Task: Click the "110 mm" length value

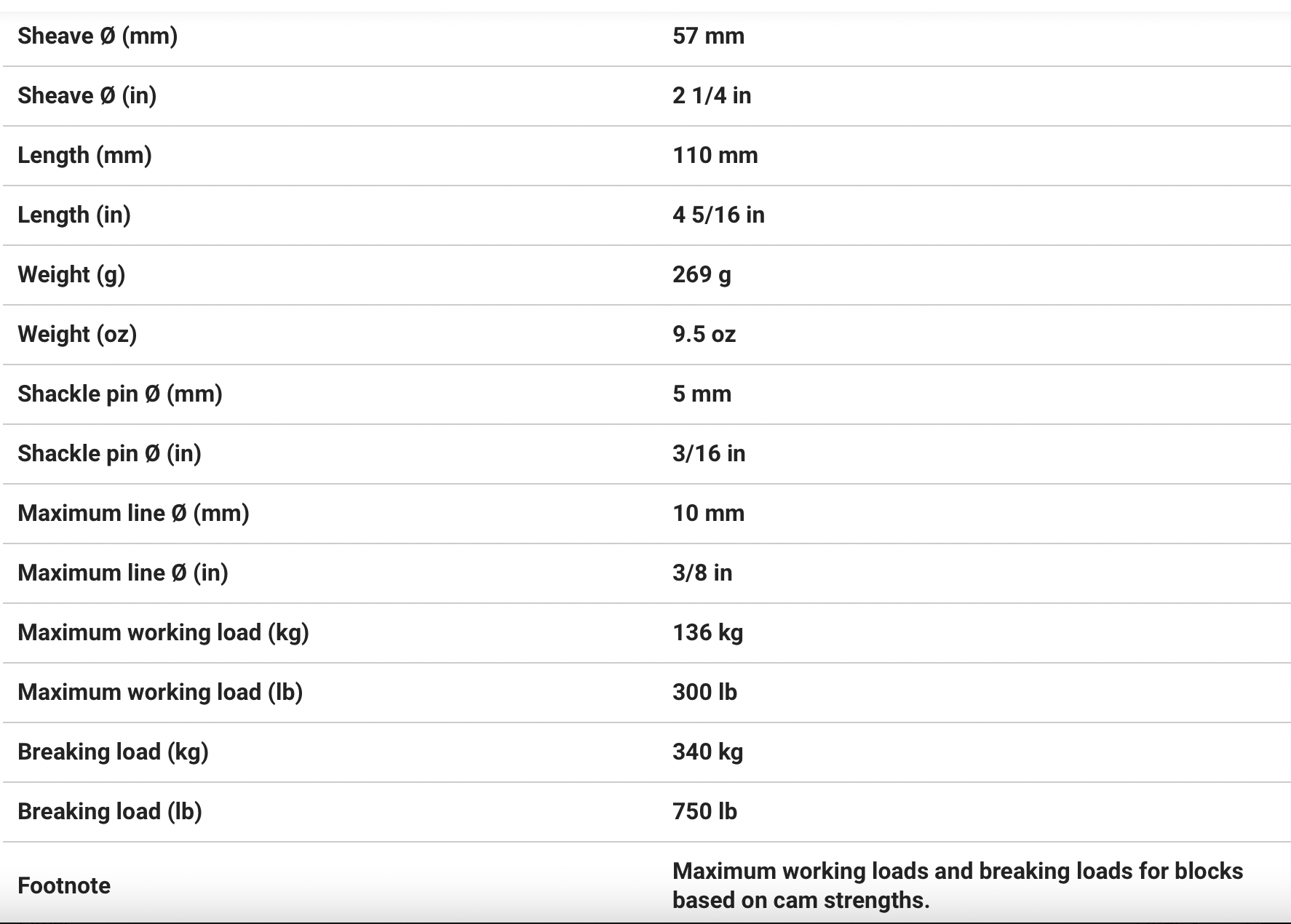Action: (x=715, y=155)
